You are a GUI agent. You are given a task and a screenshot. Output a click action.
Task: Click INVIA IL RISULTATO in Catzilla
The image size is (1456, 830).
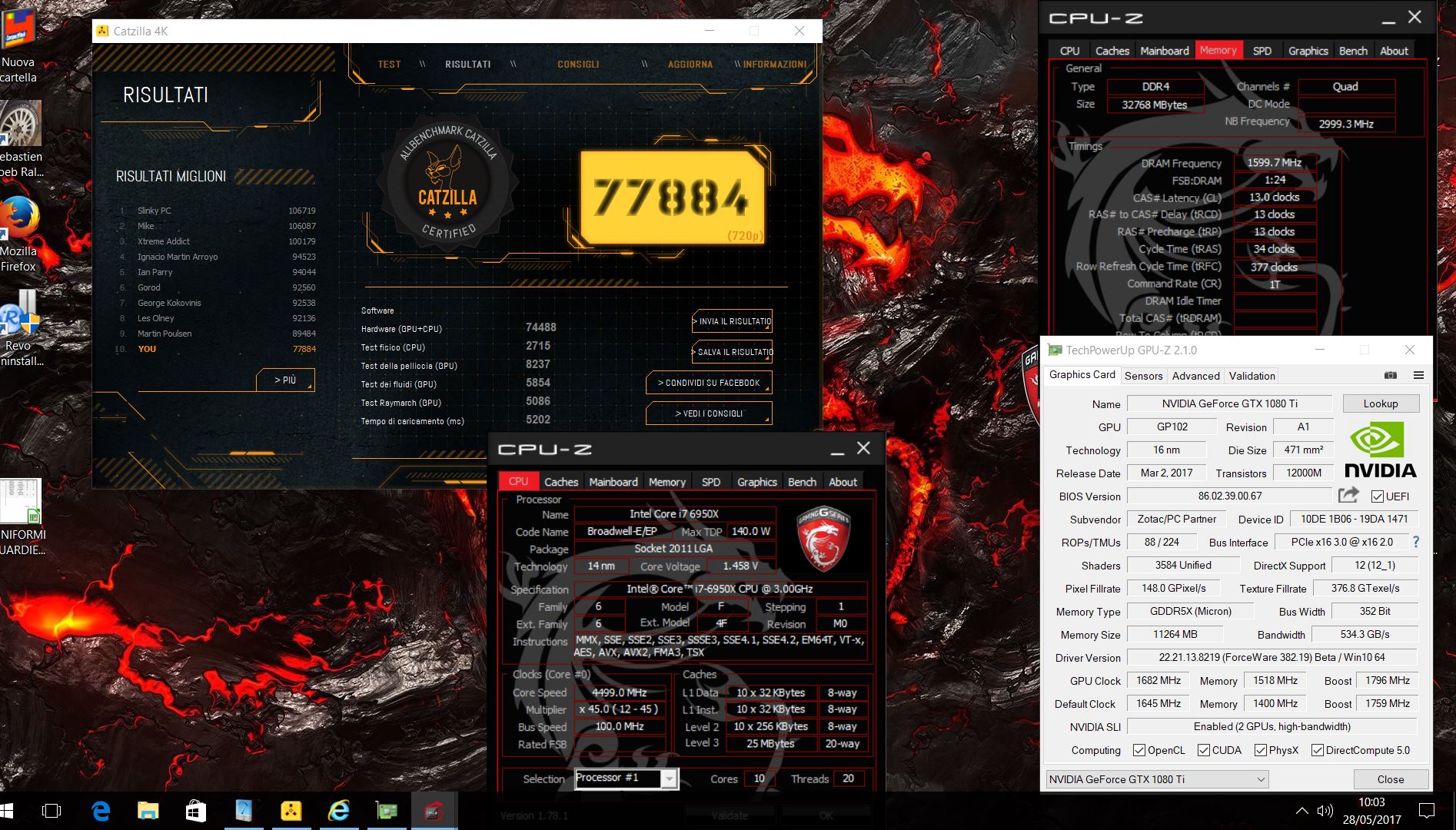point(732,321)
